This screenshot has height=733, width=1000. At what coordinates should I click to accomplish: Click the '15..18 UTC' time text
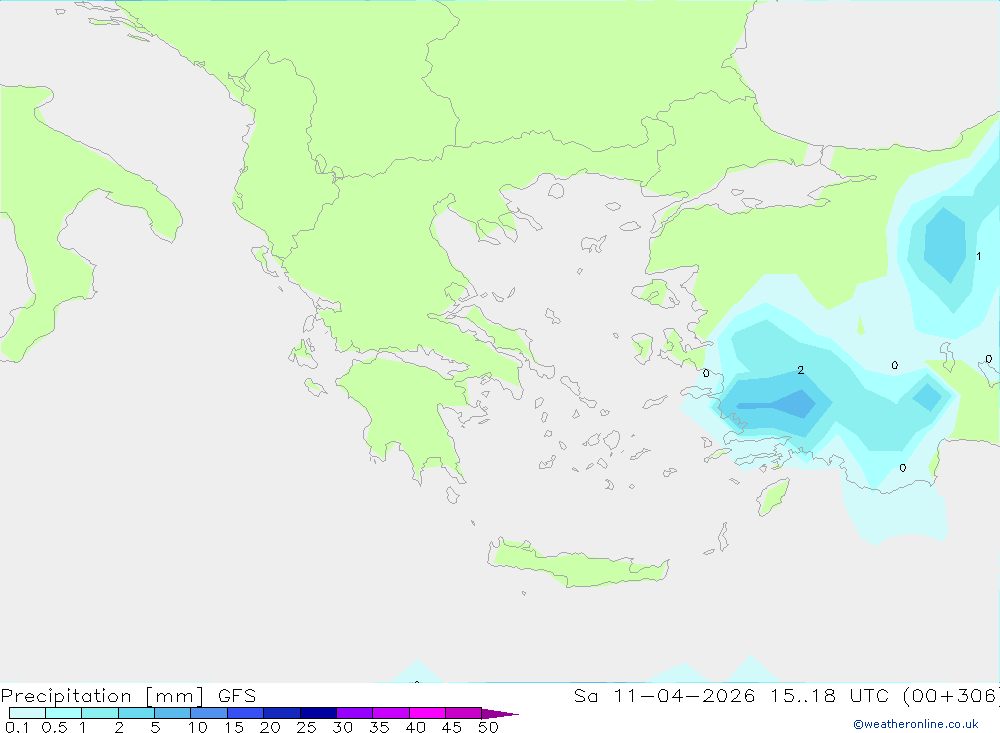coord(829,696)
